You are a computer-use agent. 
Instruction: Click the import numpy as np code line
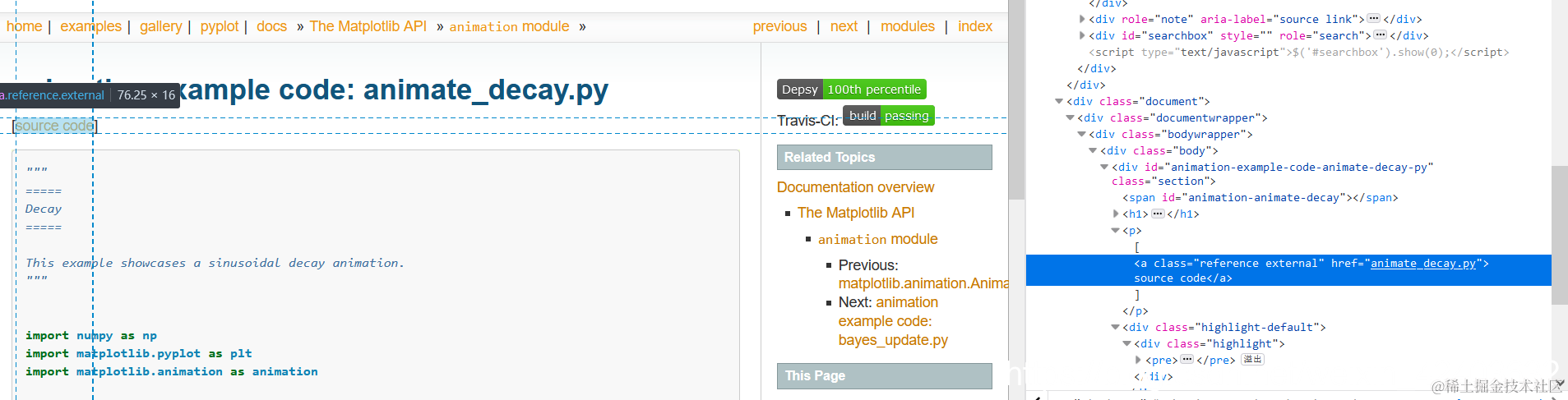coord(91,335)
